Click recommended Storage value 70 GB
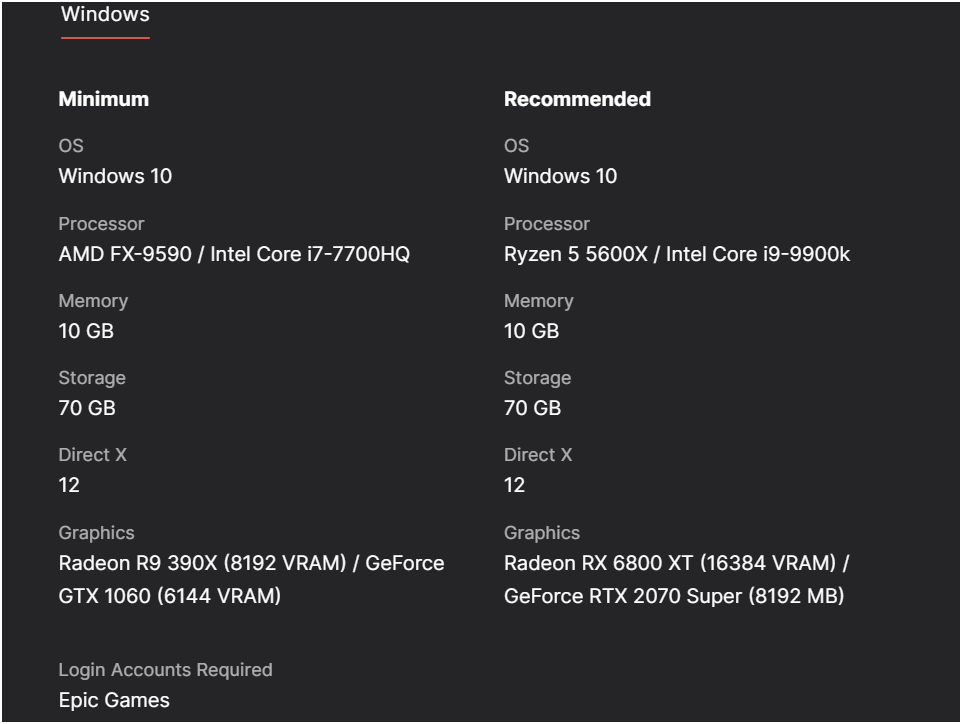 (532, 408)
